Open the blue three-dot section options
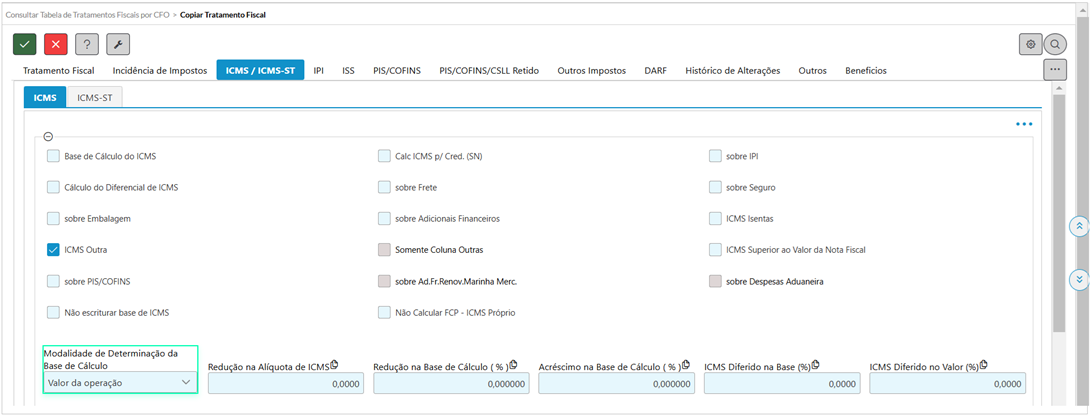 pyautogui.click(x=1023, y=125)
